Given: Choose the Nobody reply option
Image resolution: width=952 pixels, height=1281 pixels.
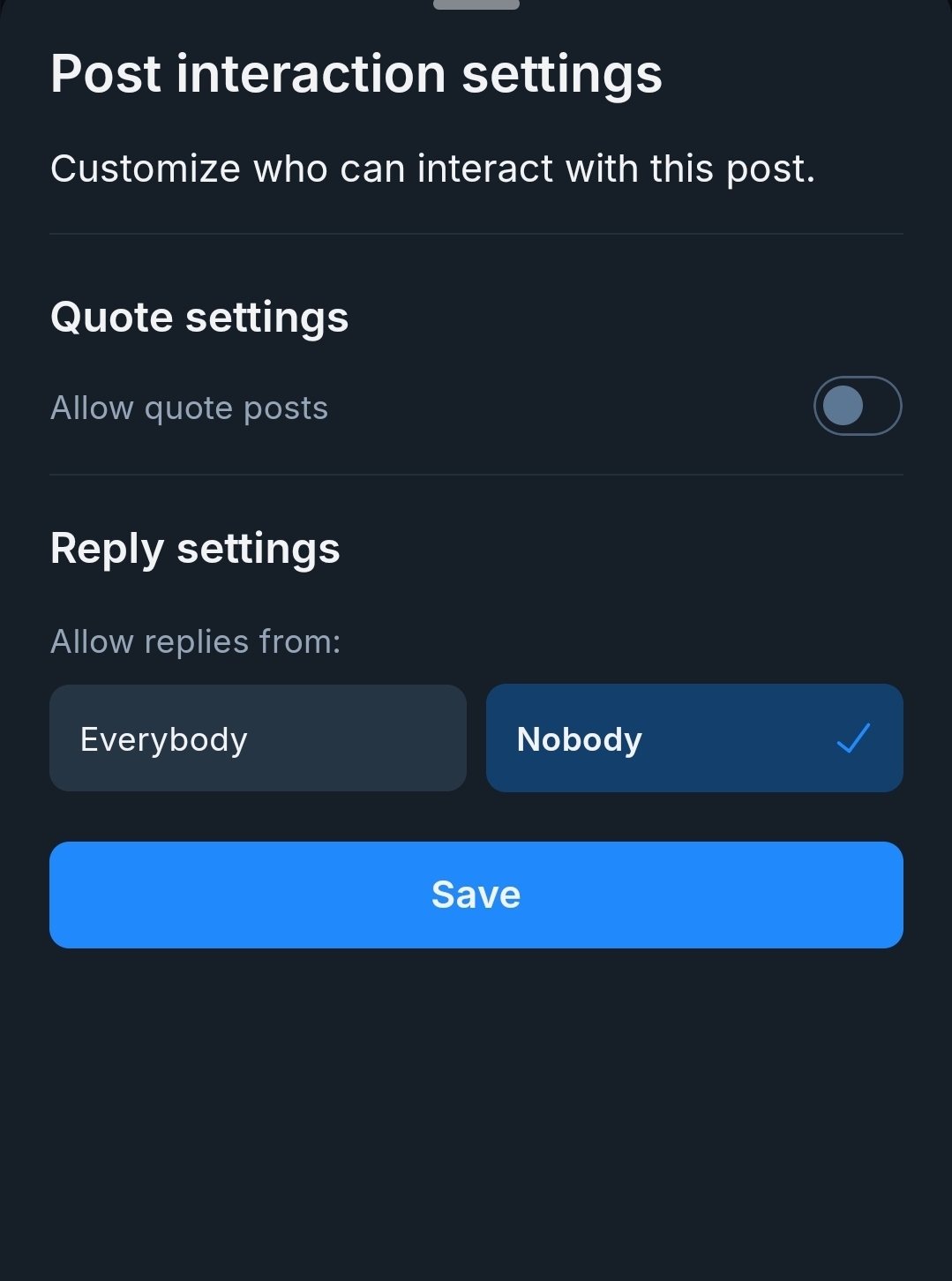Looking at the screenshot, I should point(694,738).
